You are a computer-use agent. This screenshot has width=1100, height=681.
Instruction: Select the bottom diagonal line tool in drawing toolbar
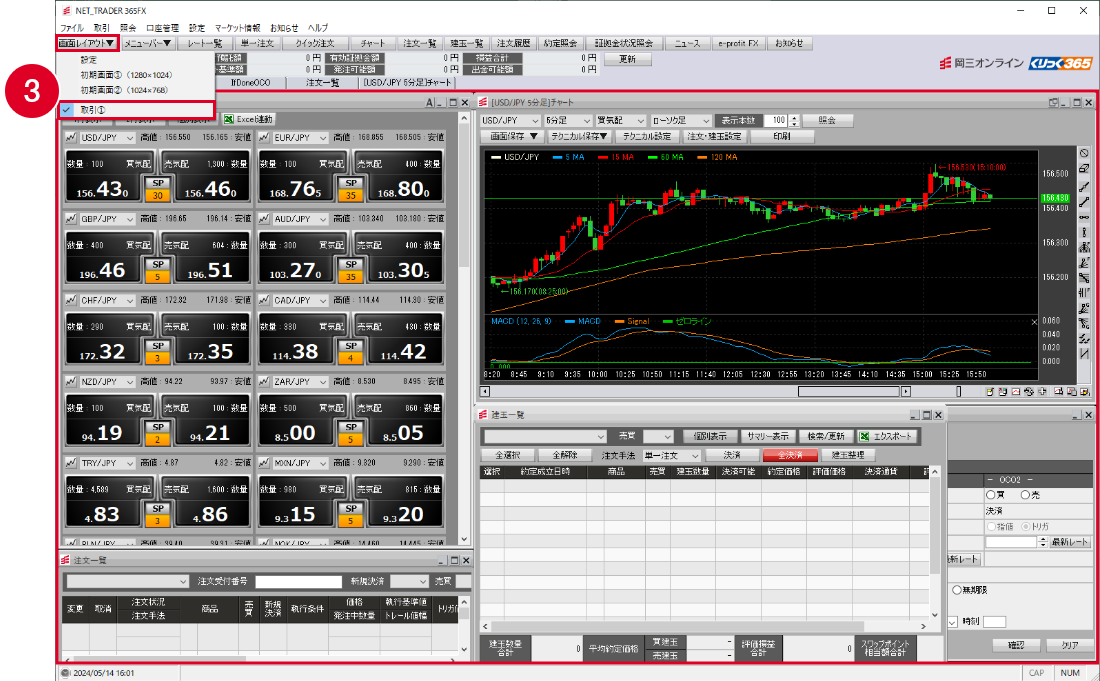pyautogui.click(x=1084, y=353)
